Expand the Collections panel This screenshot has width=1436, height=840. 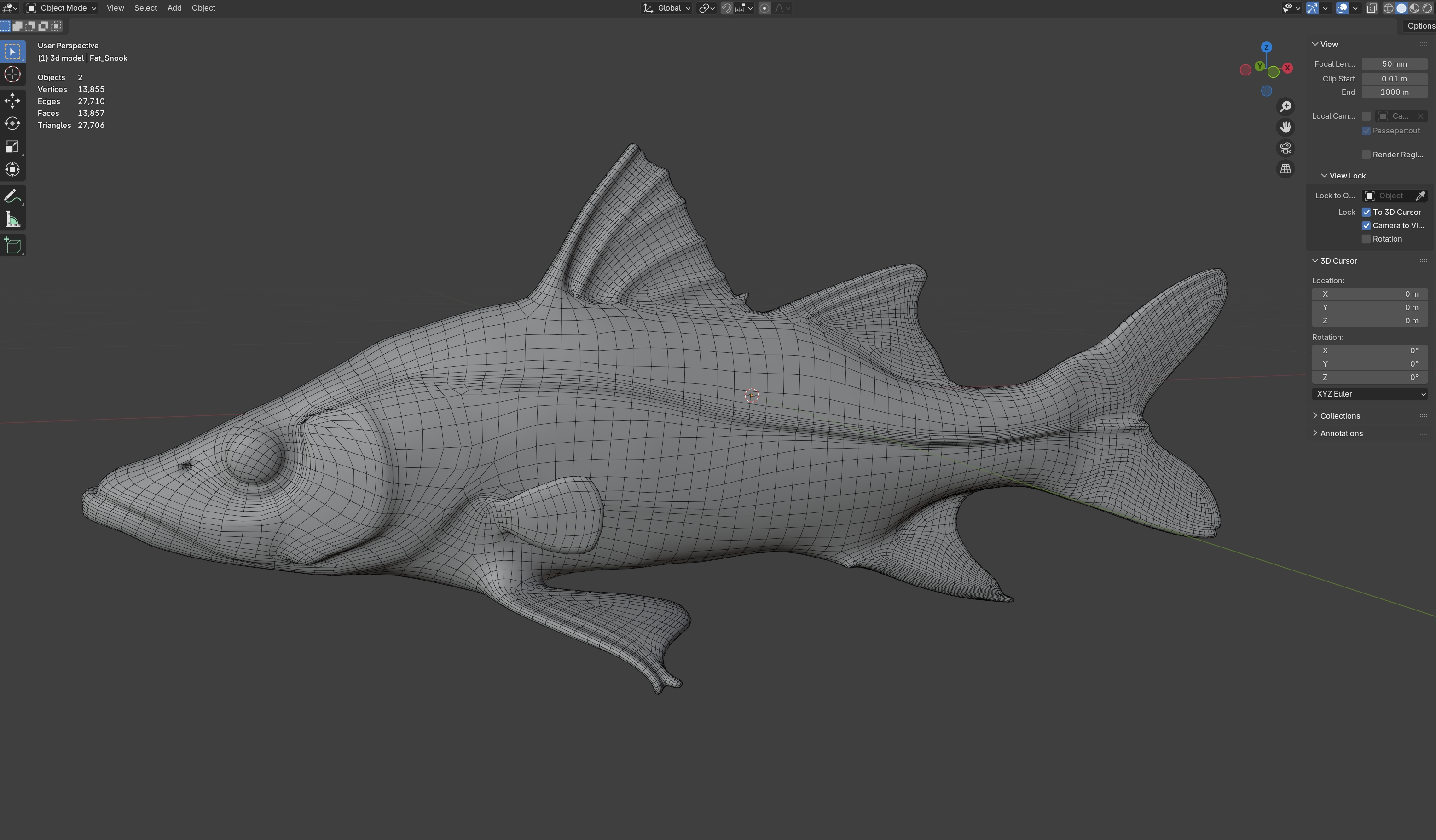(1339, 416)
